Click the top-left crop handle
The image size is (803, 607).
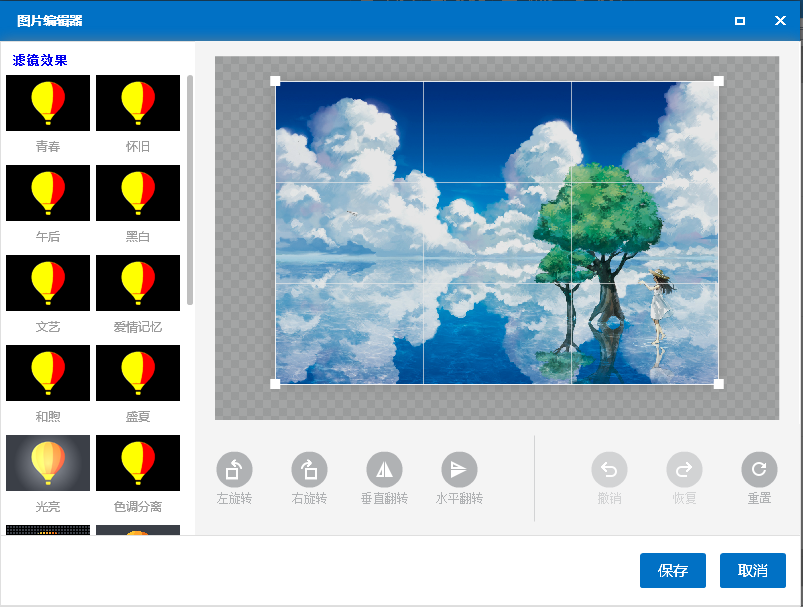point(275,81)
